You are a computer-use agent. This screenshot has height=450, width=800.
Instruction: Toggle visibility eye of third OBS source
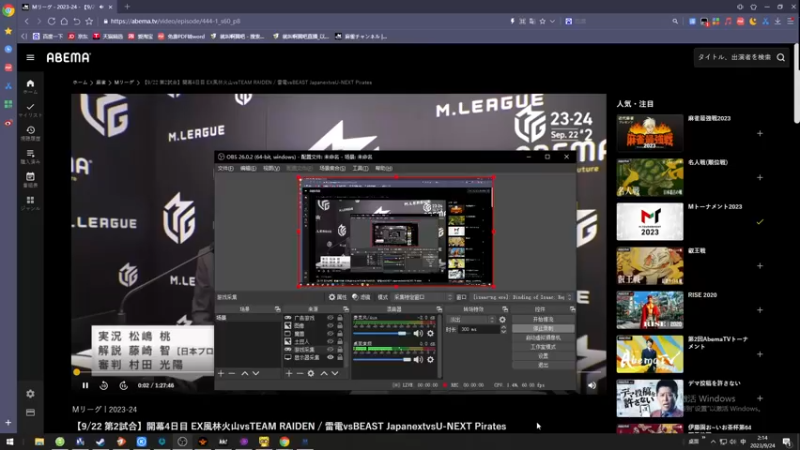pos(330,334)
